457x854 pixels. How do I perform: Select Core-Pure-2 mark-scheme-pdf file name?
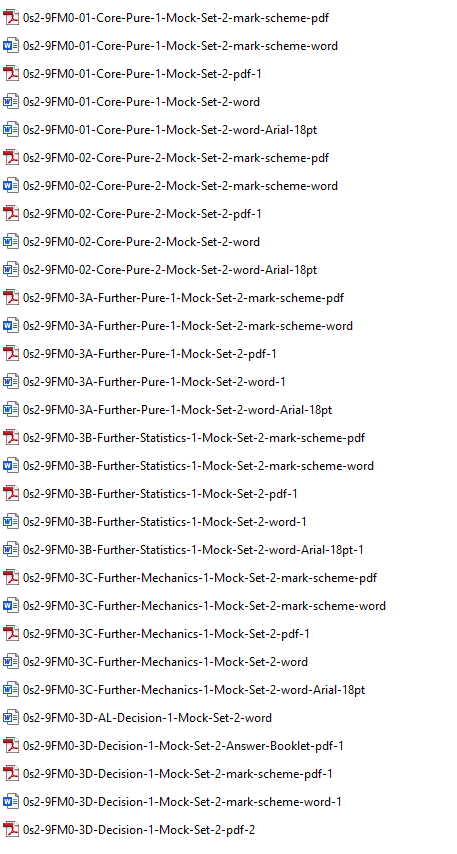176,158
